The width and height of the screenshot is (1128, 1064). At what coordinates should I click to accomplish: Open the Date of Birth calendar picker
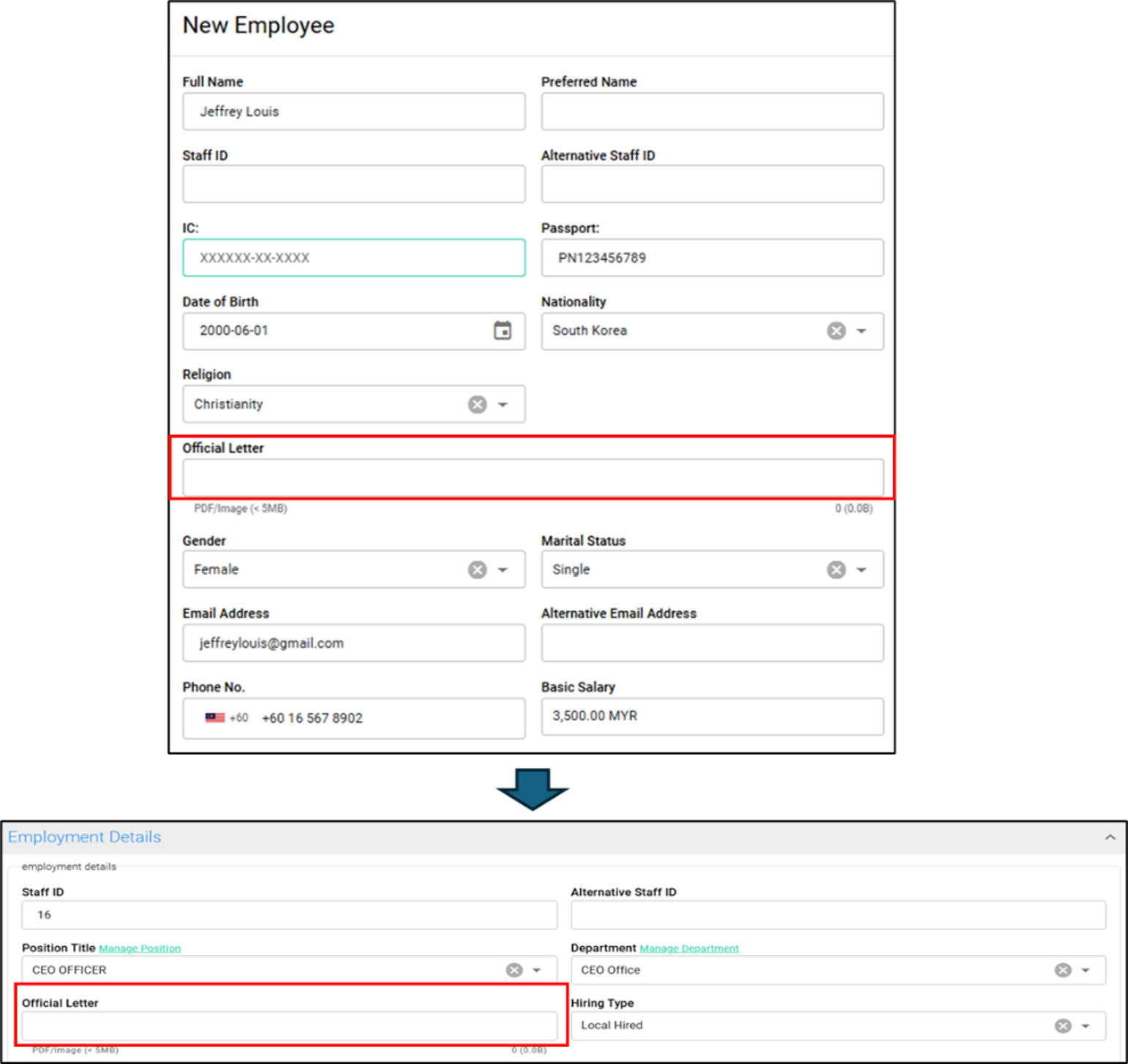tap(502, 331)
